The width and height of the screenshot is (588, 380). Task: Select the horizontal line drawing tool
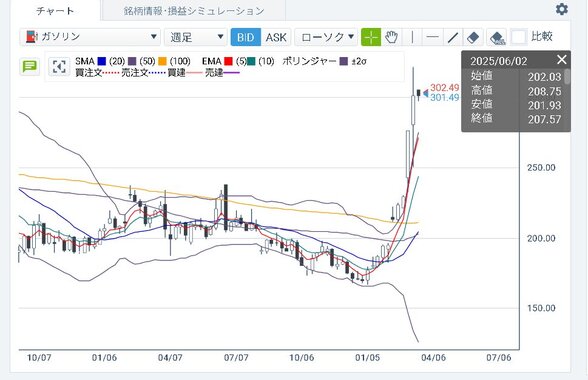point(432,37)
